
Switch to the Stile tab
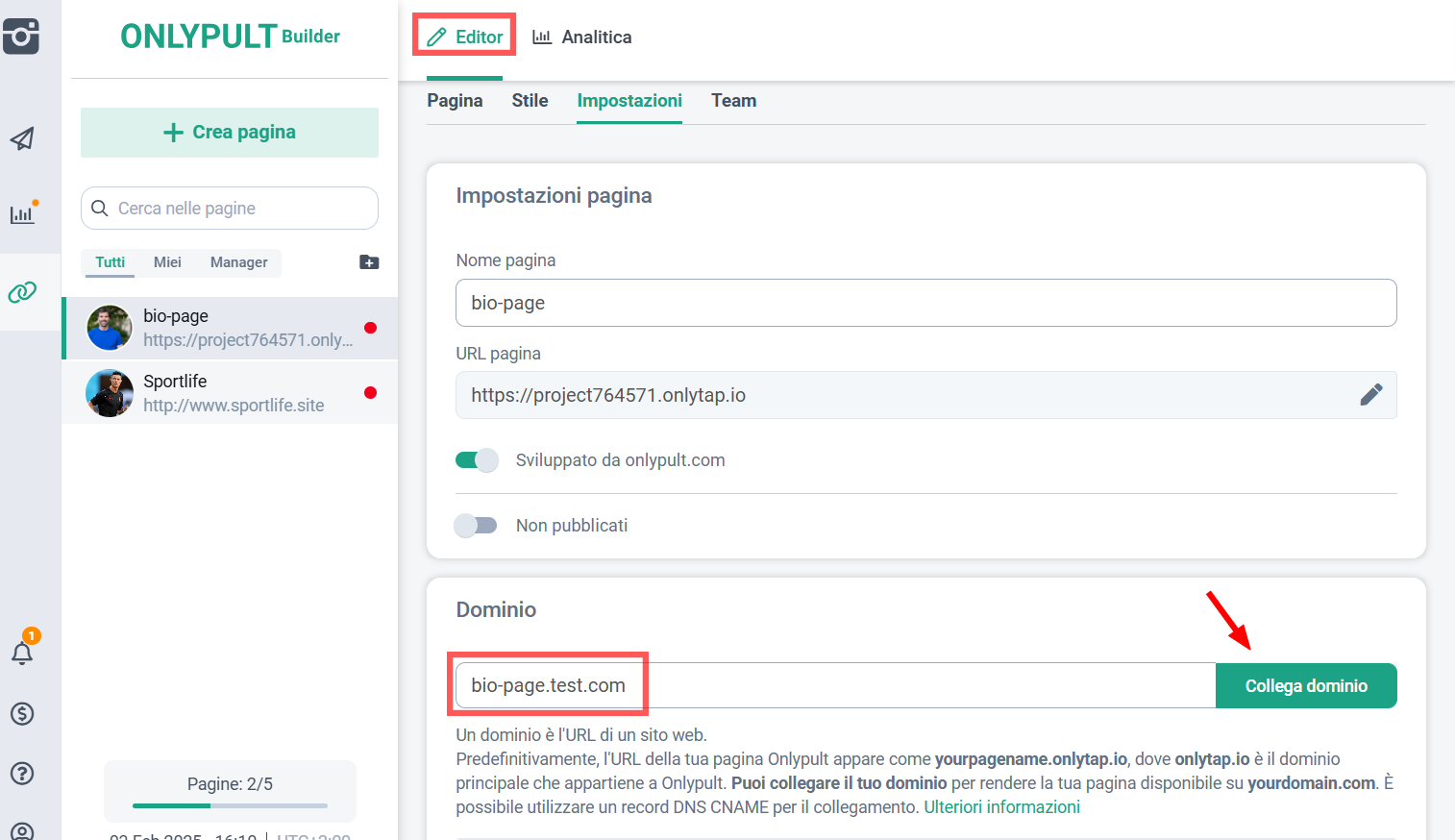[x=530, y=101]
